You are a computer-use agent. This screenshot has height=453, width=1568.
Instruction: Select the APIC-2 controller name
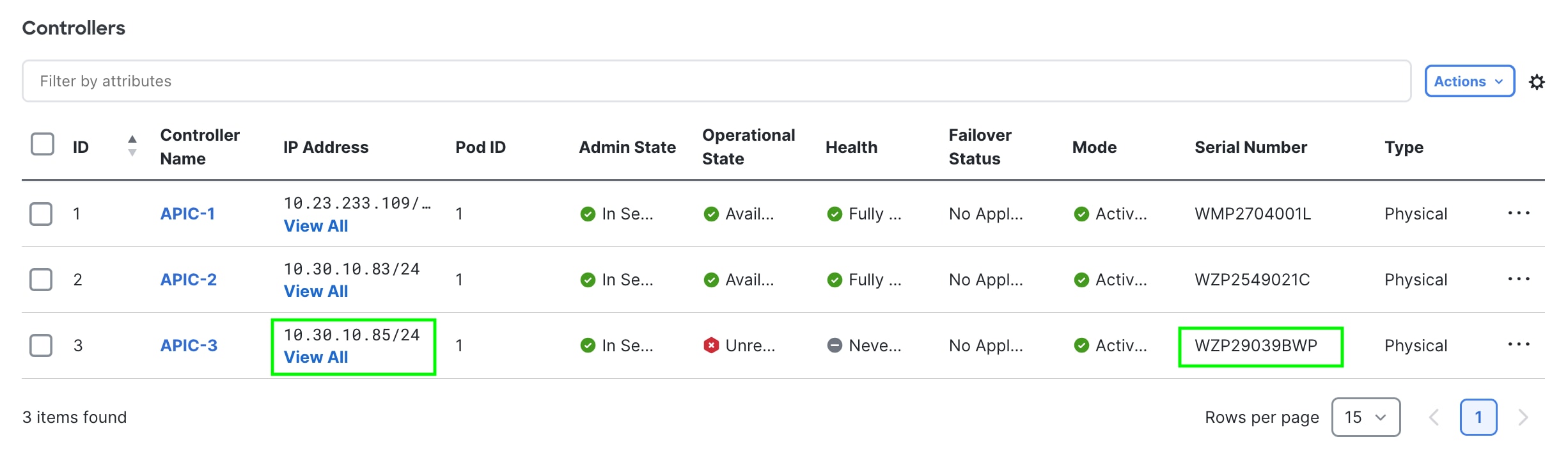pyautogui.click(x=188, y=279)
